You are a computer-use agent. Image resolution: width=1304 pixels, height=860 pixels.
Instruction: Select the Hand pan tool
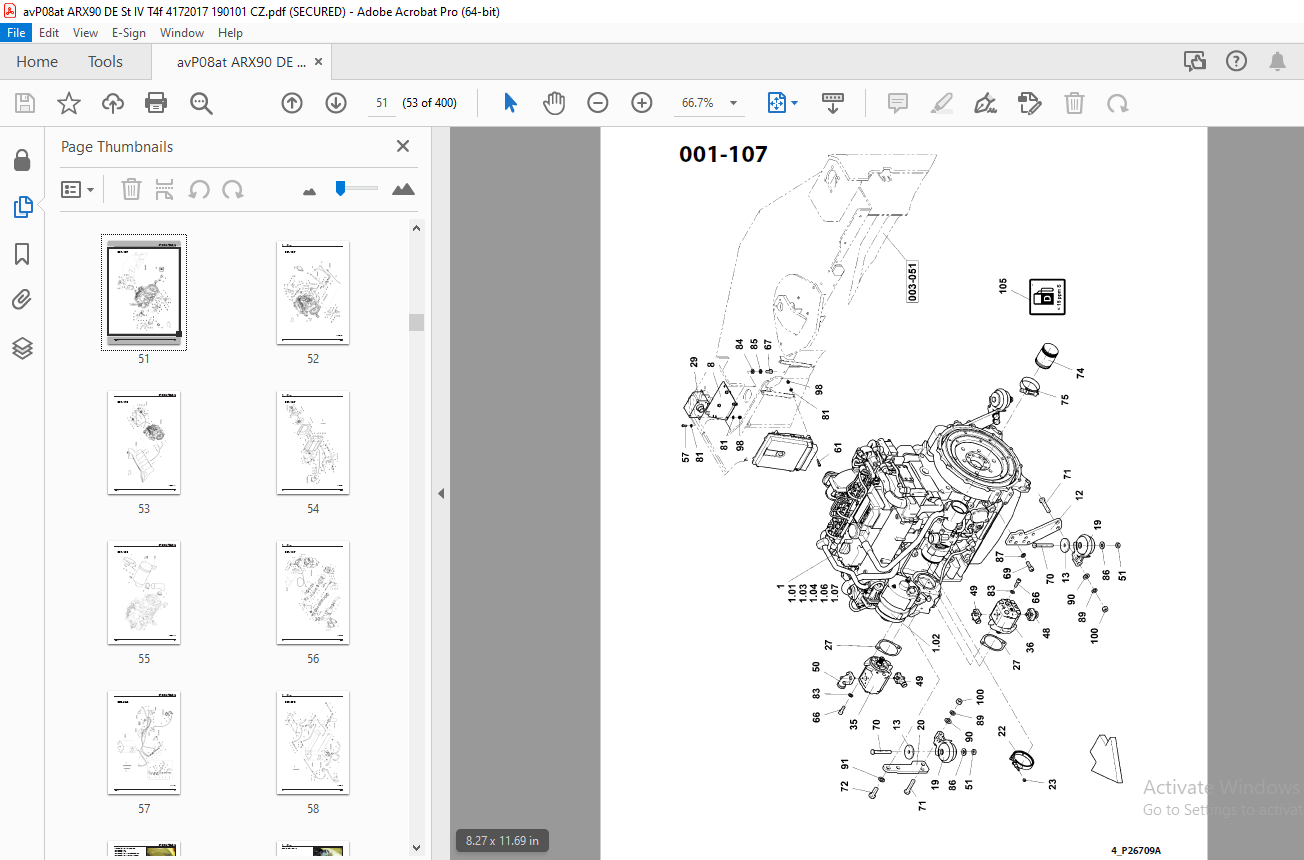pos(554,103)
